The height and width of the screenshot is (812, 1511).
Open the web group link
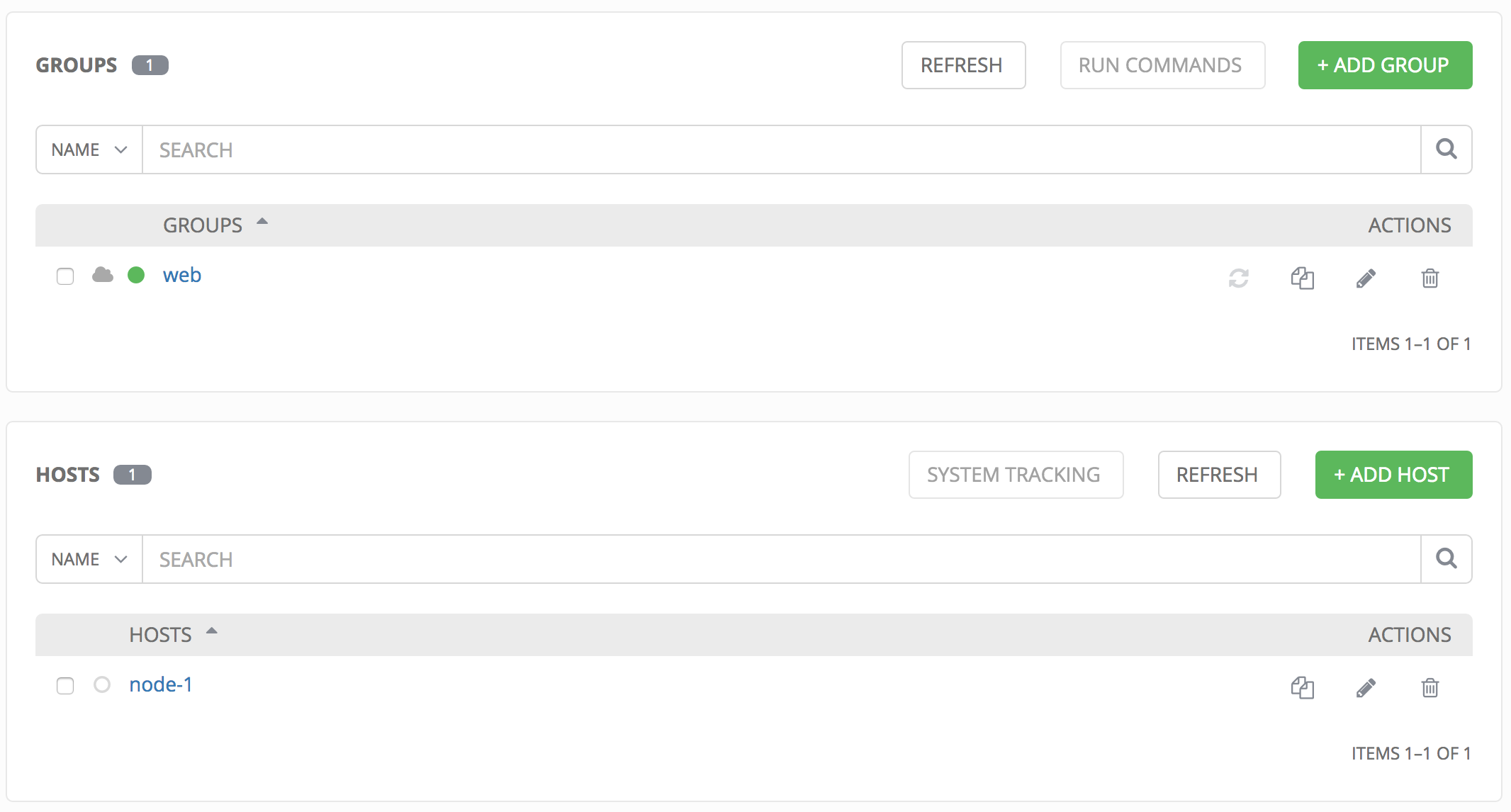182,275
